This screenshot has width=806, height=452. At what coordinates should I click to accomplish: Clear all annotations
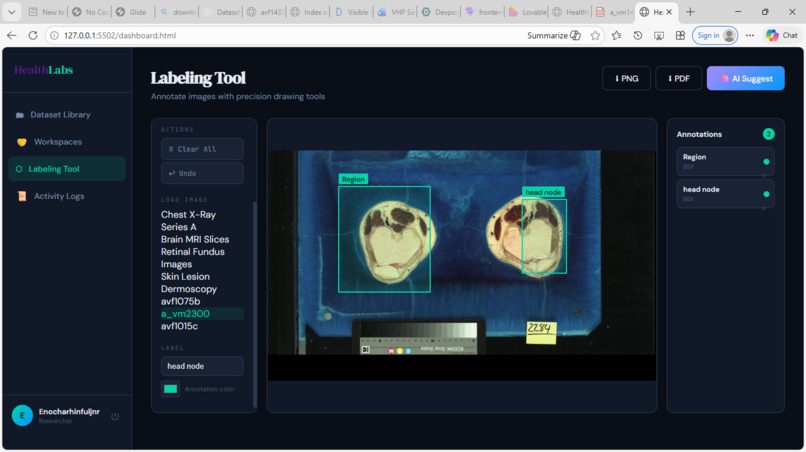click(x=202, y=149)
